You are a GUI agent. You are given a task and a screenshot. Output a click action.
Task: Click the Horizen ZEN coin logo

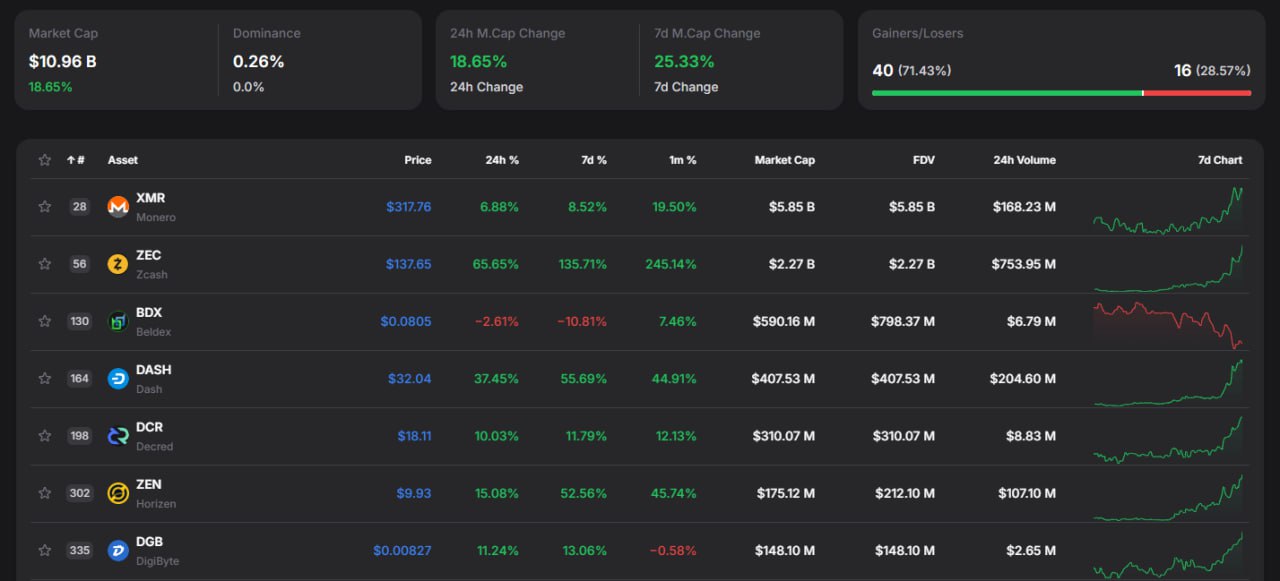tap(118, 493)
